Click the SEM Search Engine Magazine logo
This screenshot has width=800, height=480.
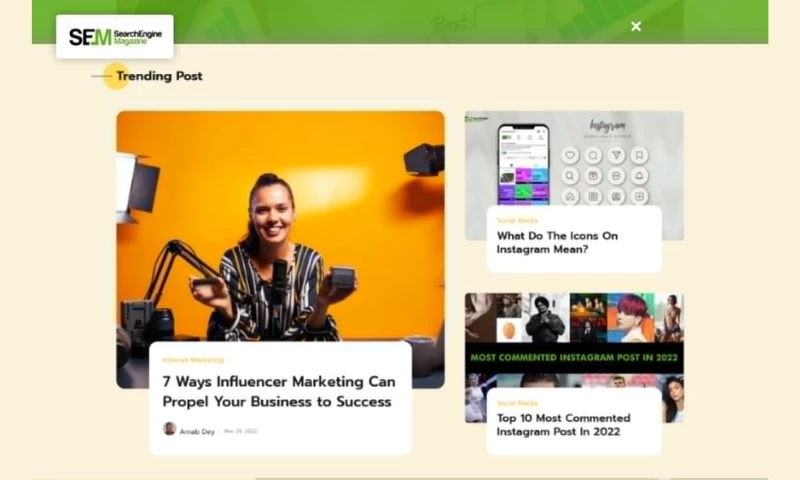point(114,37)
